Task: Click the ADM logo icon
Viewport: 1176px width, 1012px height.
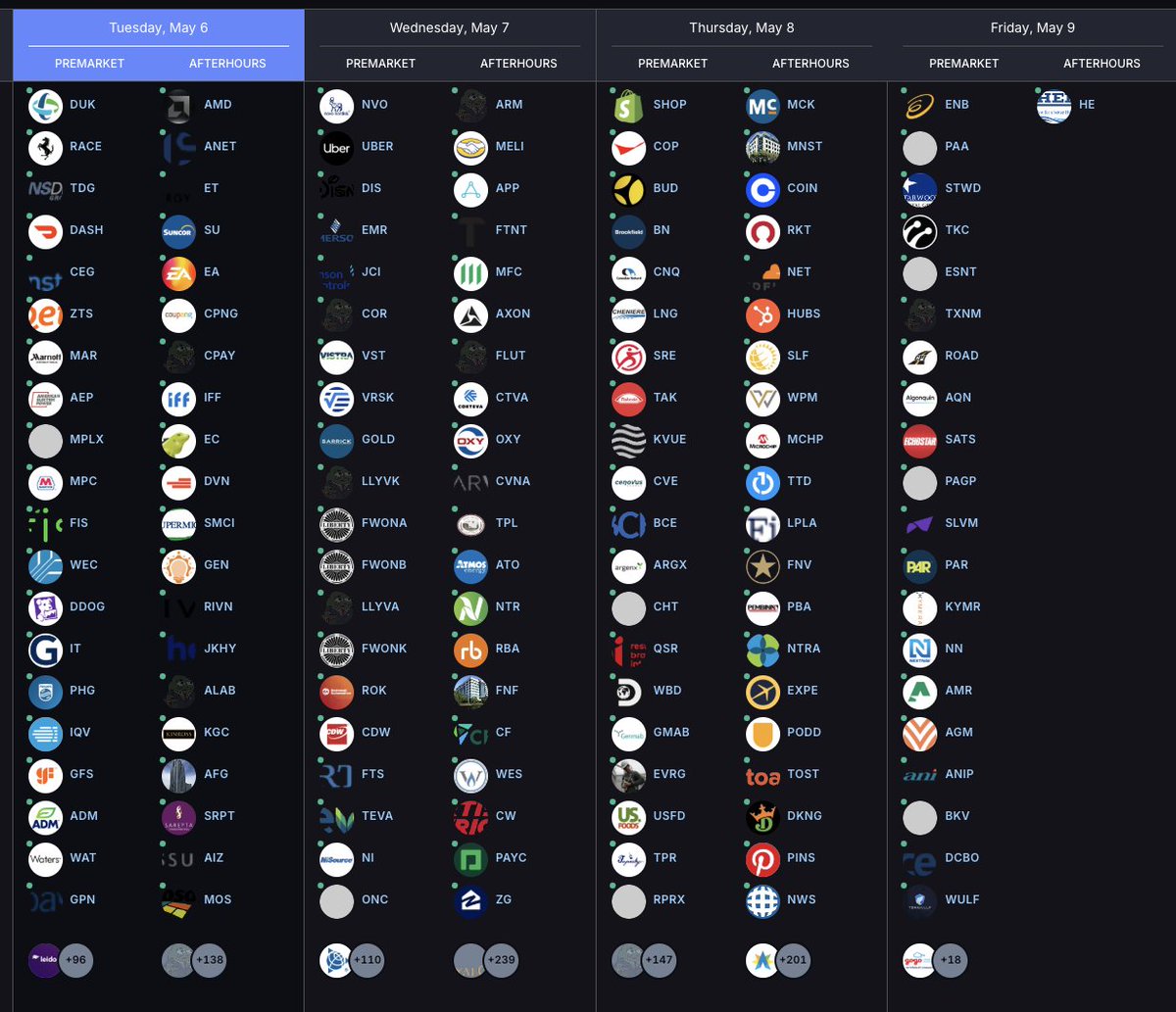Action: point(46,817)
